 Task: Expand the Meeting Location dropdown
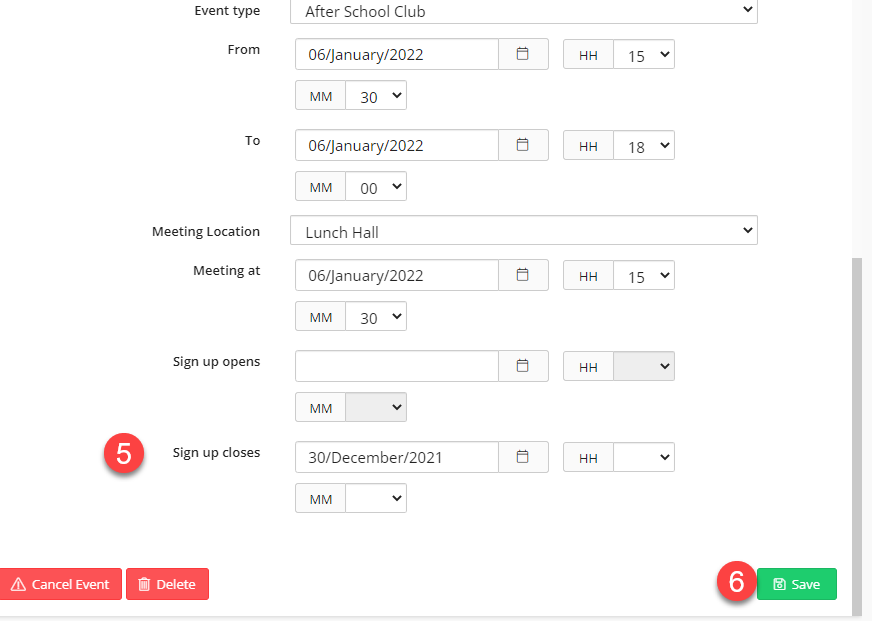pos(523,231)
